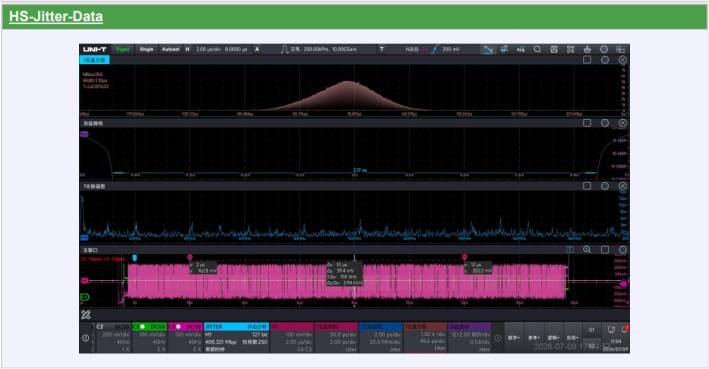Open the C2 channel settings tile
Viewport: 709px width, 369px height.
pyautogui.click(x=112, y=337)
